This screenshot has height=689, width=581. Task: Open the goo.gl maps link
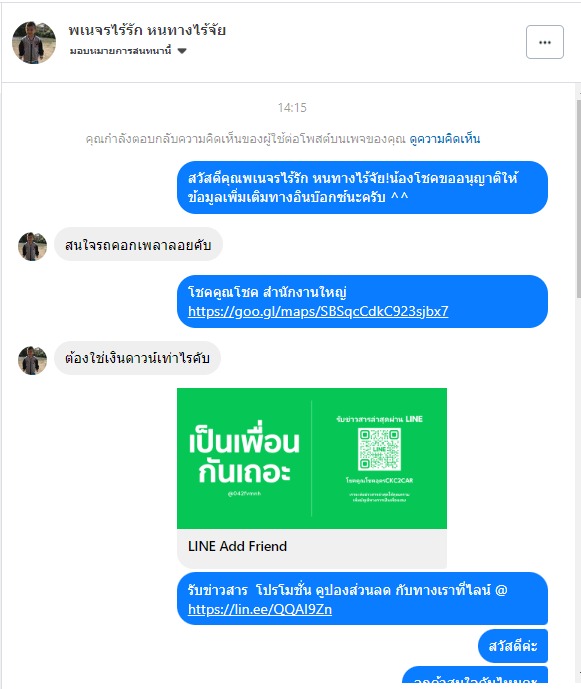coord(318,311)
